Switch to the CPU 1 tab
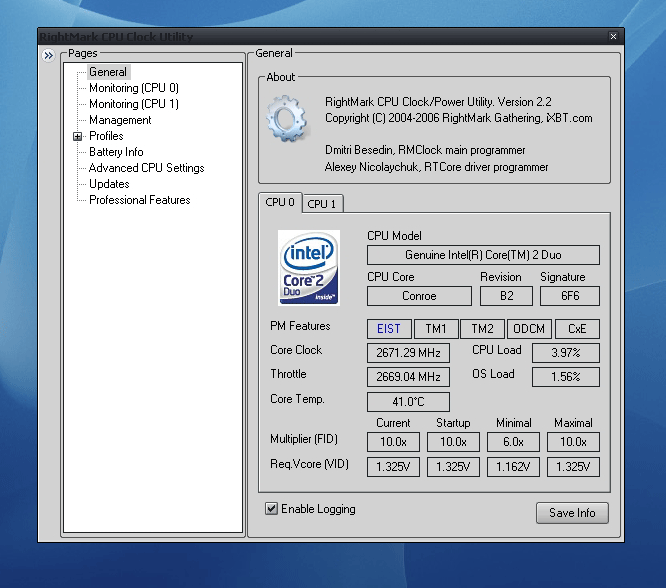Screen dimensions: 666x588 point(322,204)
